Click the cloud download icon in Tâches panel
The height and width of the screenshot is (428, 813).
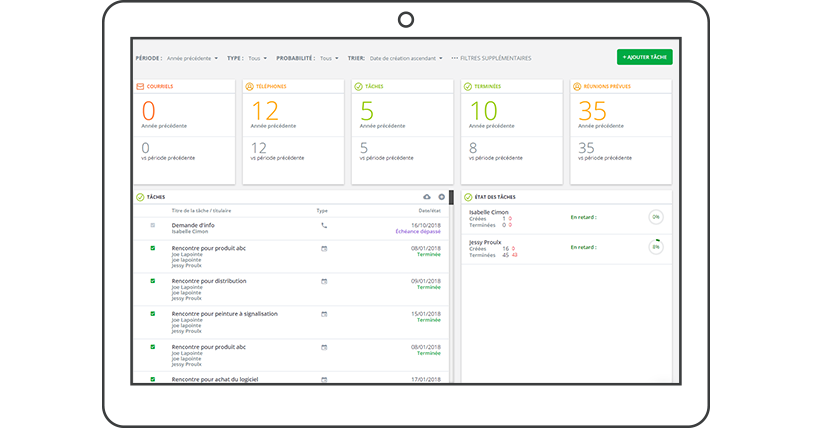pyautogui.click(x=427, y=197)
